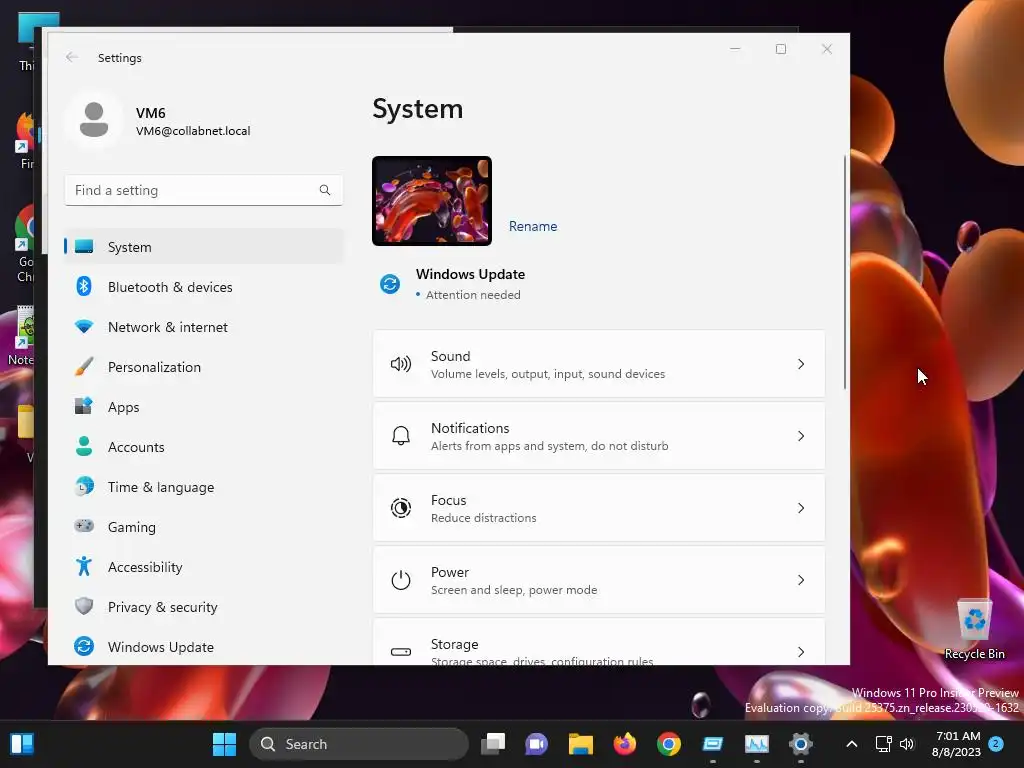
Task: Open Windows Update attention needed status
Action: pyautogui.click(x=470, y=284)
